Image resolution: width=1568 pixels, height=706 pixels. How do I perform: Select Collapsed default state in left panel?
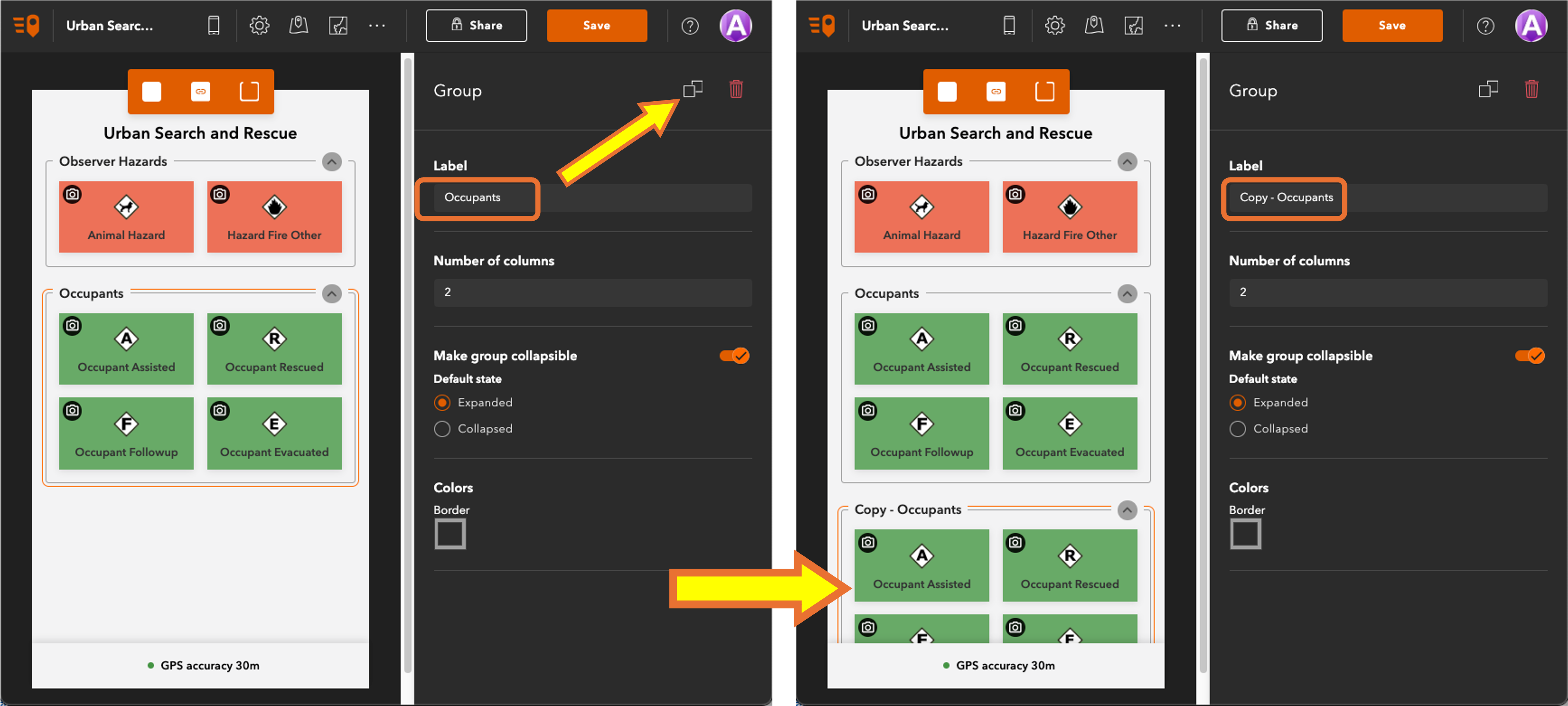(443, 429)
